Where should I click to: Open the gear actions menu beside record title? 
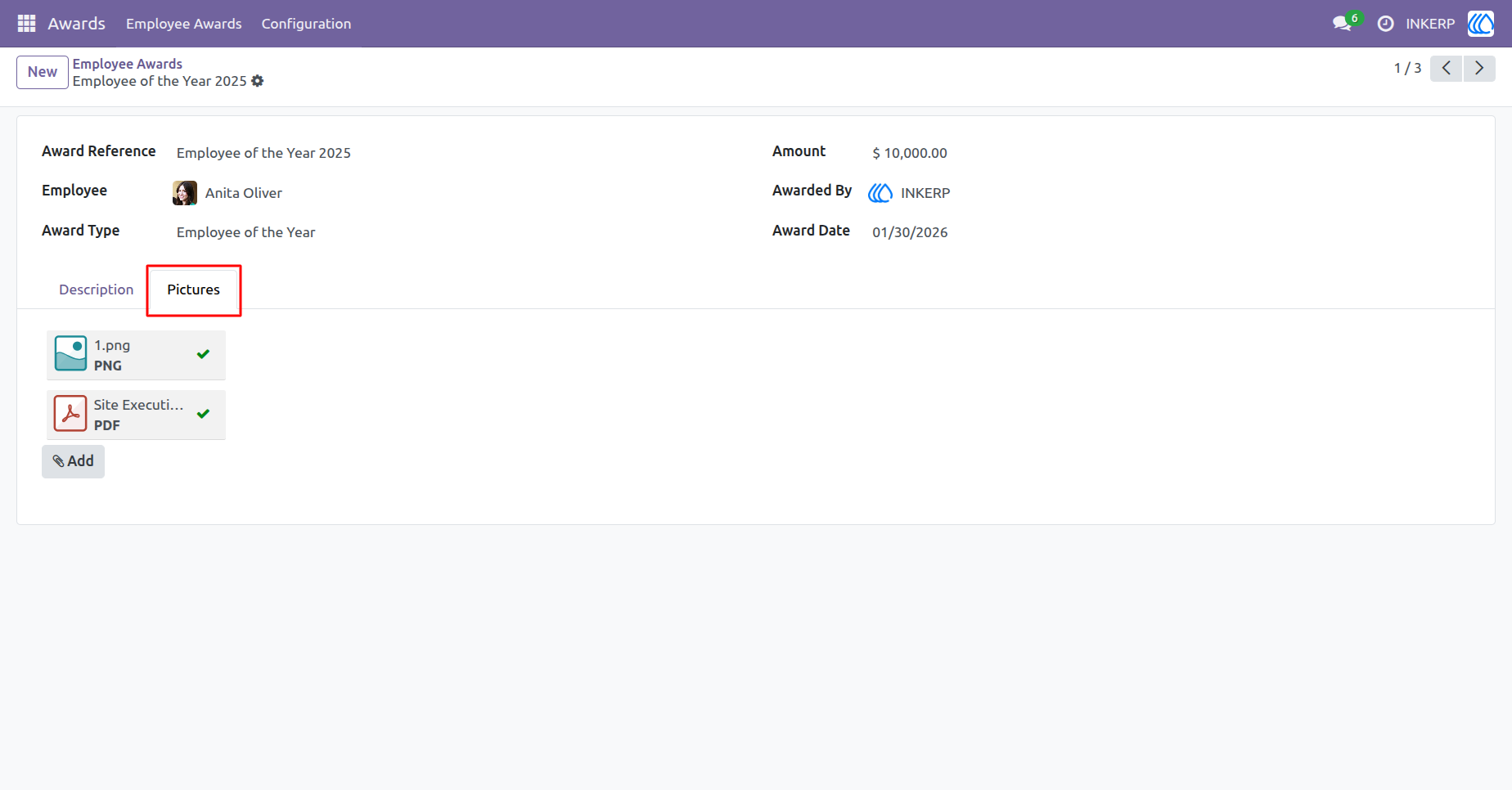[x=258, y=81]
